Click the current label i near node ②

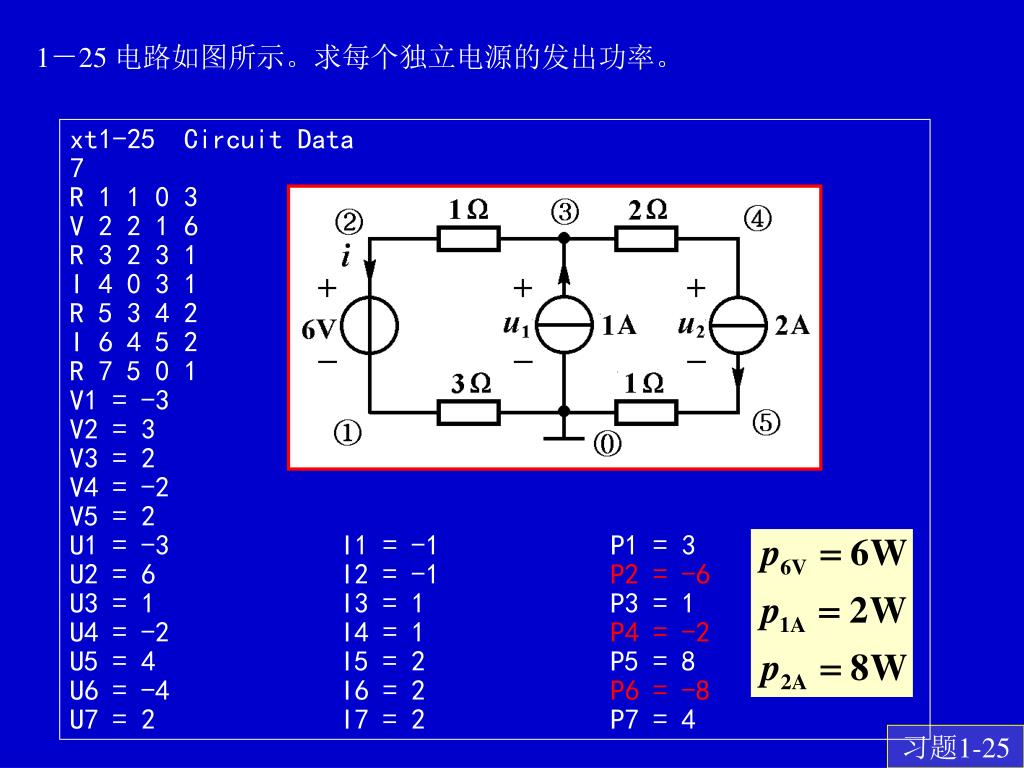coord(345,257)
